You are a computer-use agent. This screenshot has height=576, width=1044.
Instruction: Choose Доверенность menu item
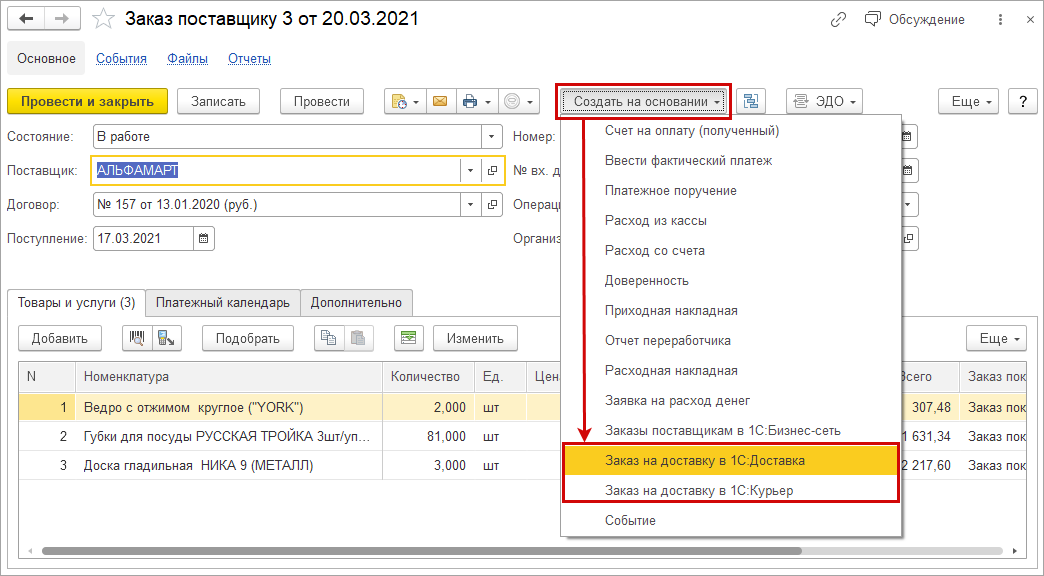coord(731,281)
